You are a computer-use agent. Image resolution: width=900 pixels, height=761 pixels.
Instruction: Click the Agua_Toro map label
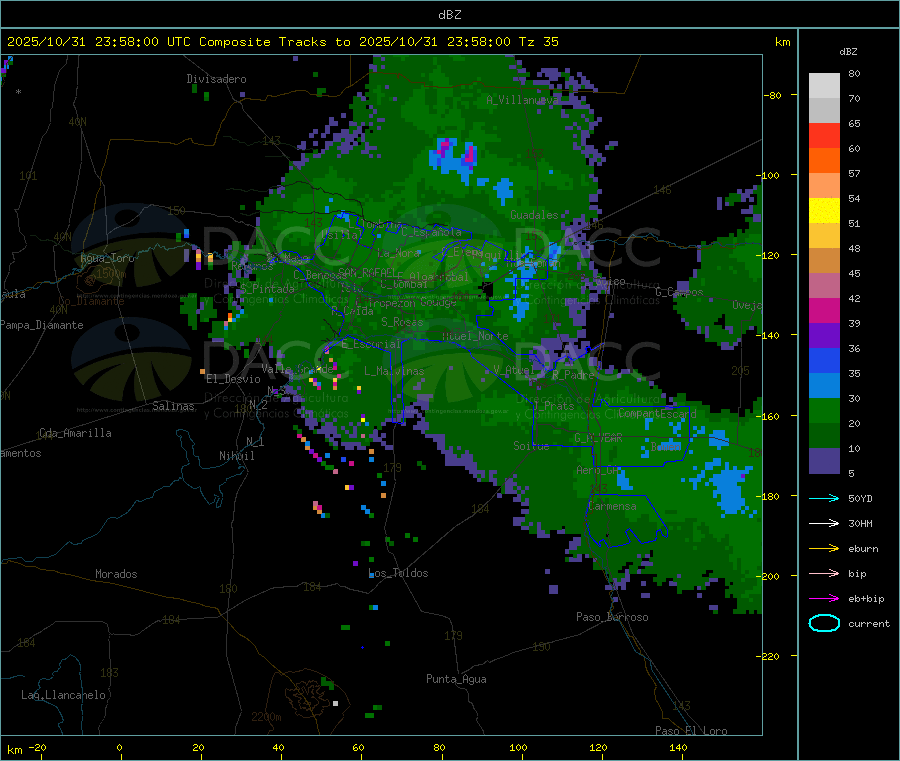[107, 258]
